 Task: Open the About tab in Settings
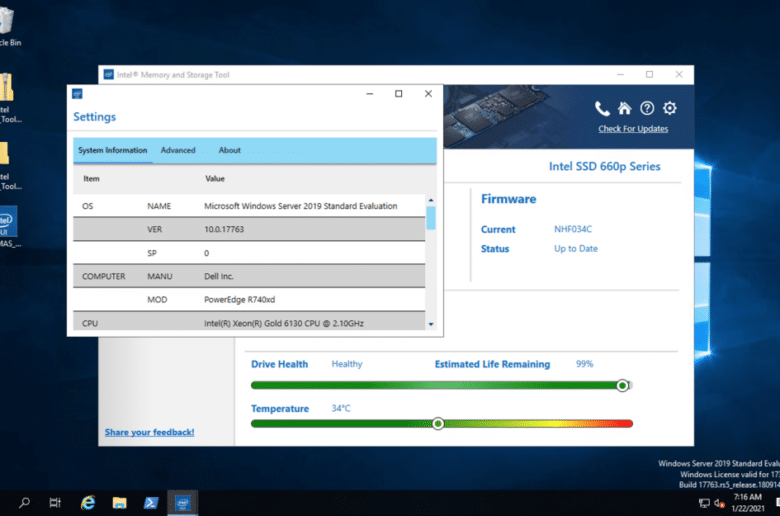pyautogui.click(x=229, y=150)
